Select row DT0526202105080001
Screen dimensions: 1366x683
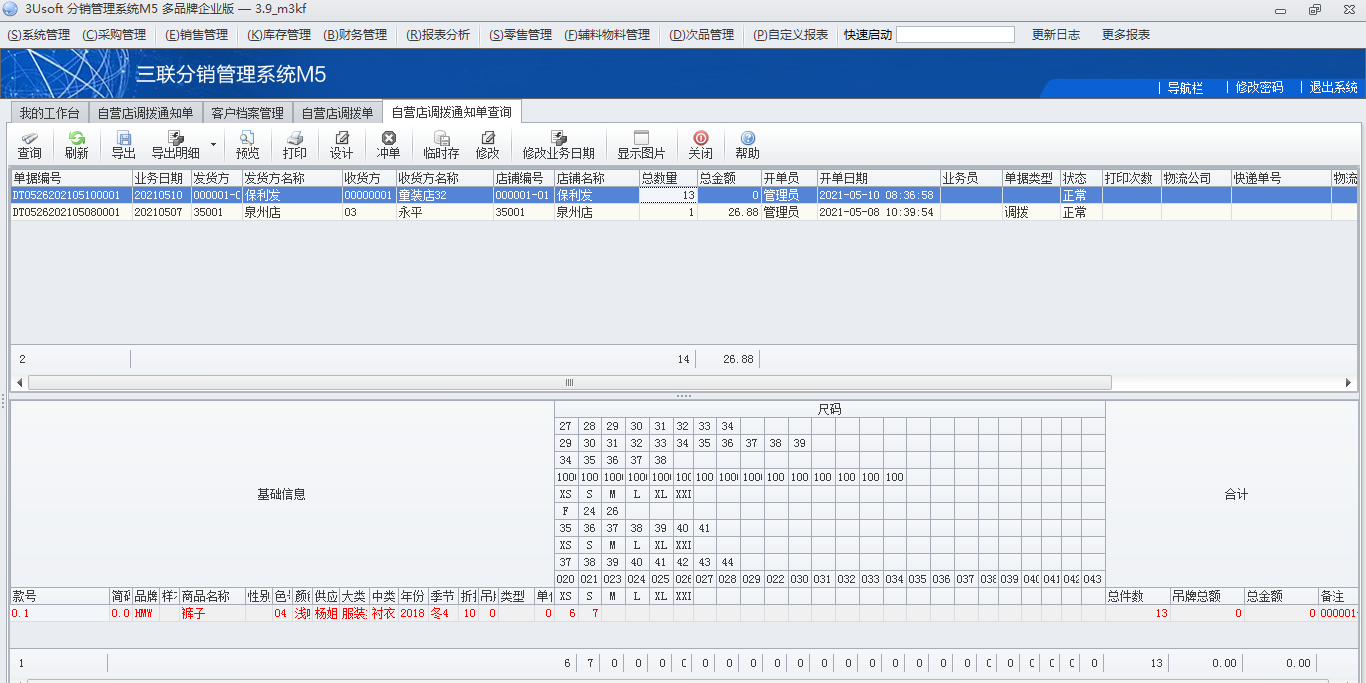point(684,212)
